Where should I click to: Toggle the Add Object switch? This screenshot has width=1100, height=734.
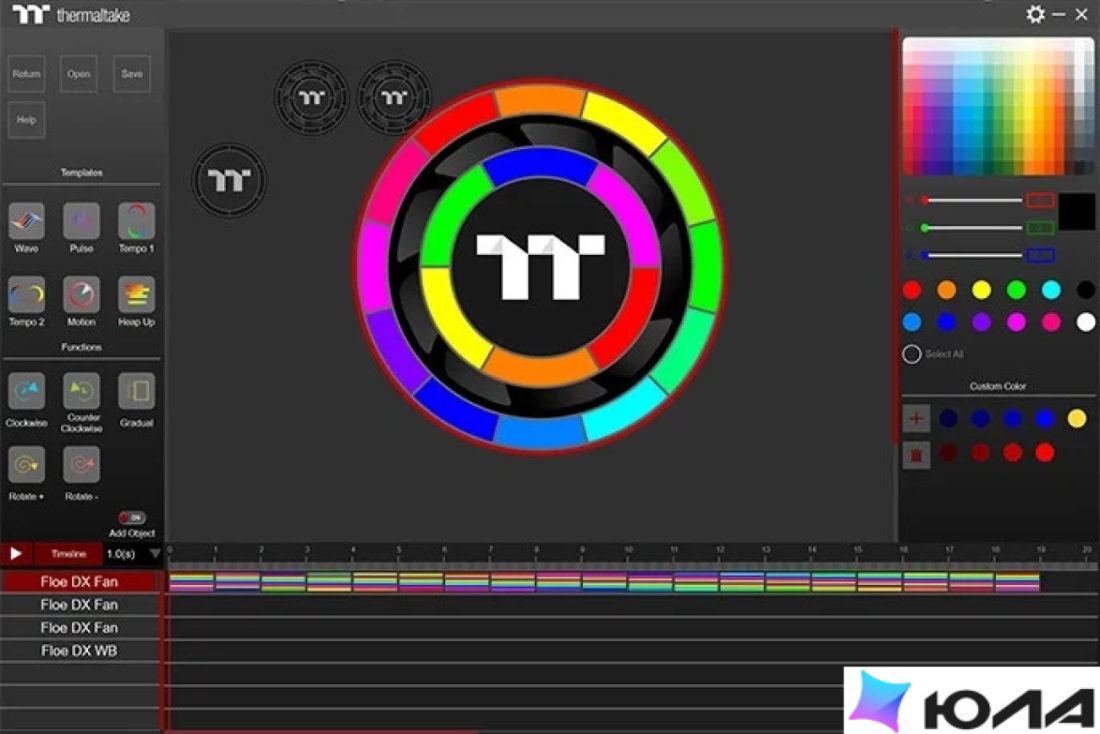point(132,518)
